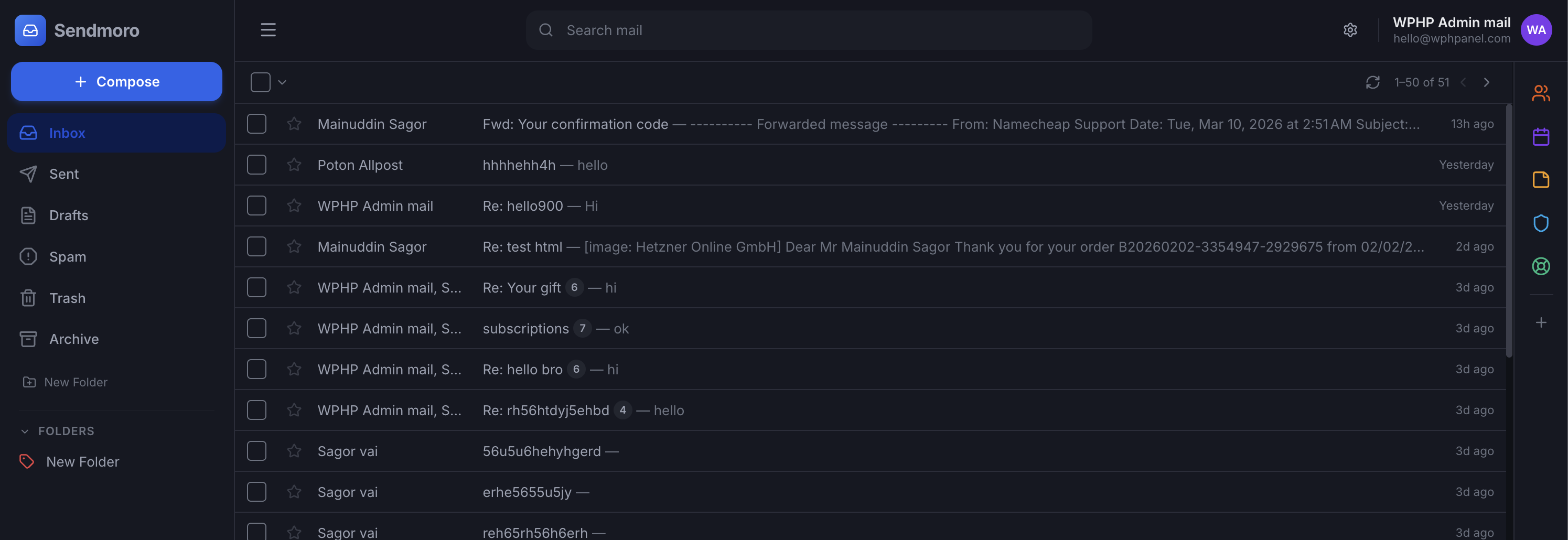Select the Documents file icon in the sidebar
The height and width of the screenshot is (540, 1568).
(1541, 180)
